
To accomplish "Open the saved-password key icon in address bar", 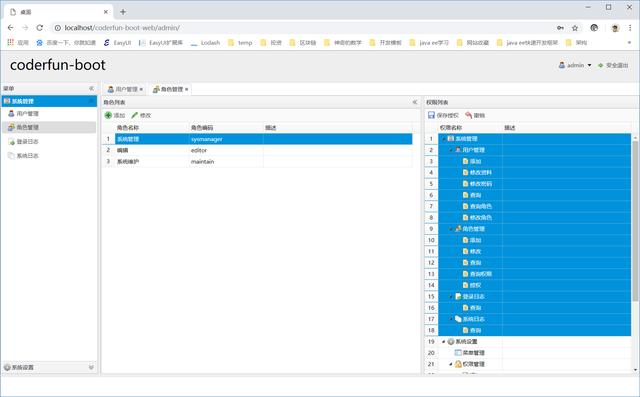I will pos(560,28).
